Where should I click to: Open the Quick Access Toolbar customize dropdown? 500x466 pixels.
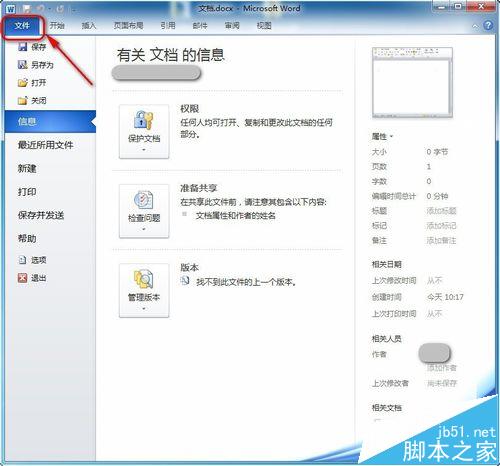click(x=74, y=9)
